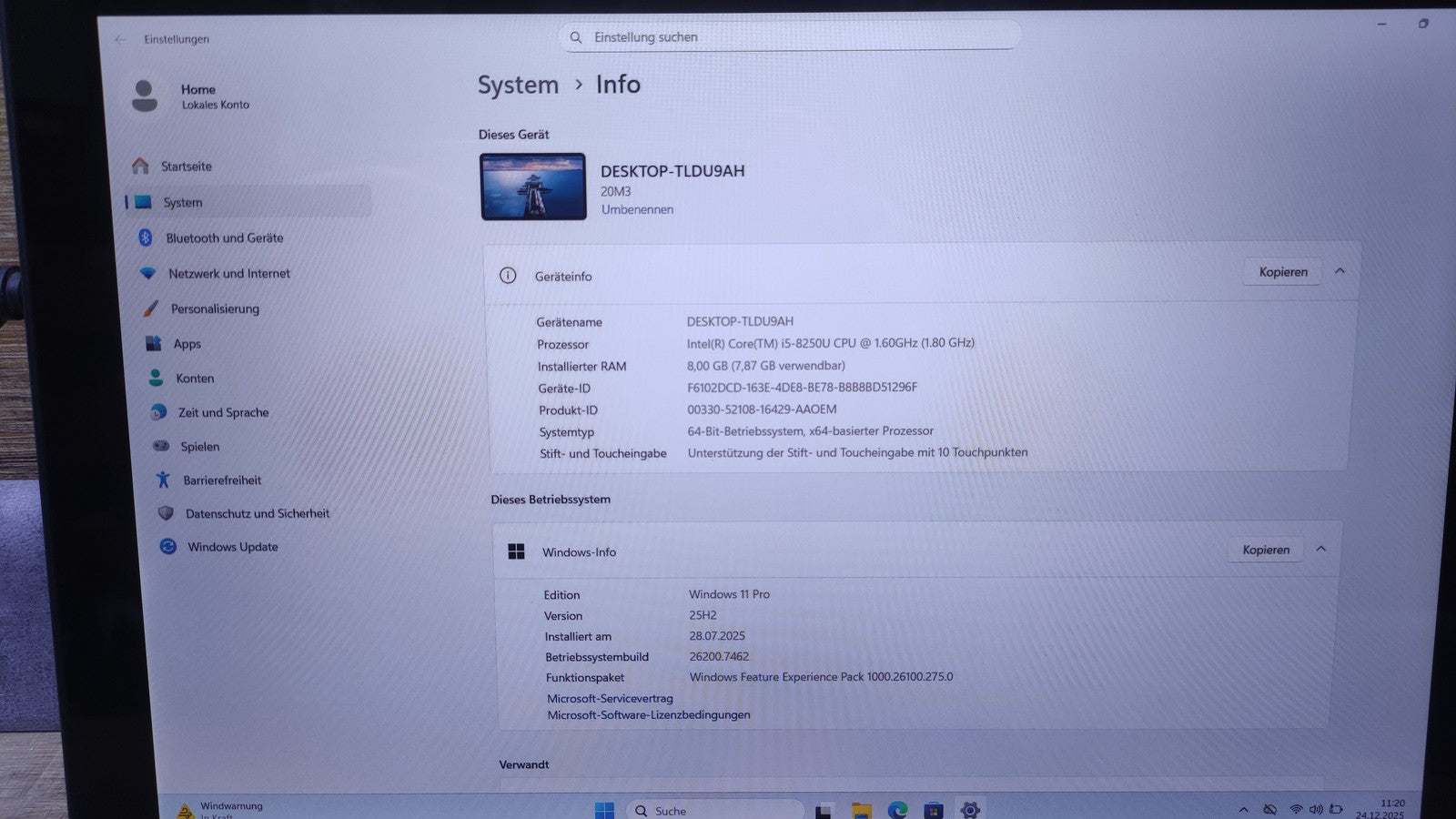Click the Wi-Fi icon in system tray
Screen dimensions: 1456x819
[1296, 809]
